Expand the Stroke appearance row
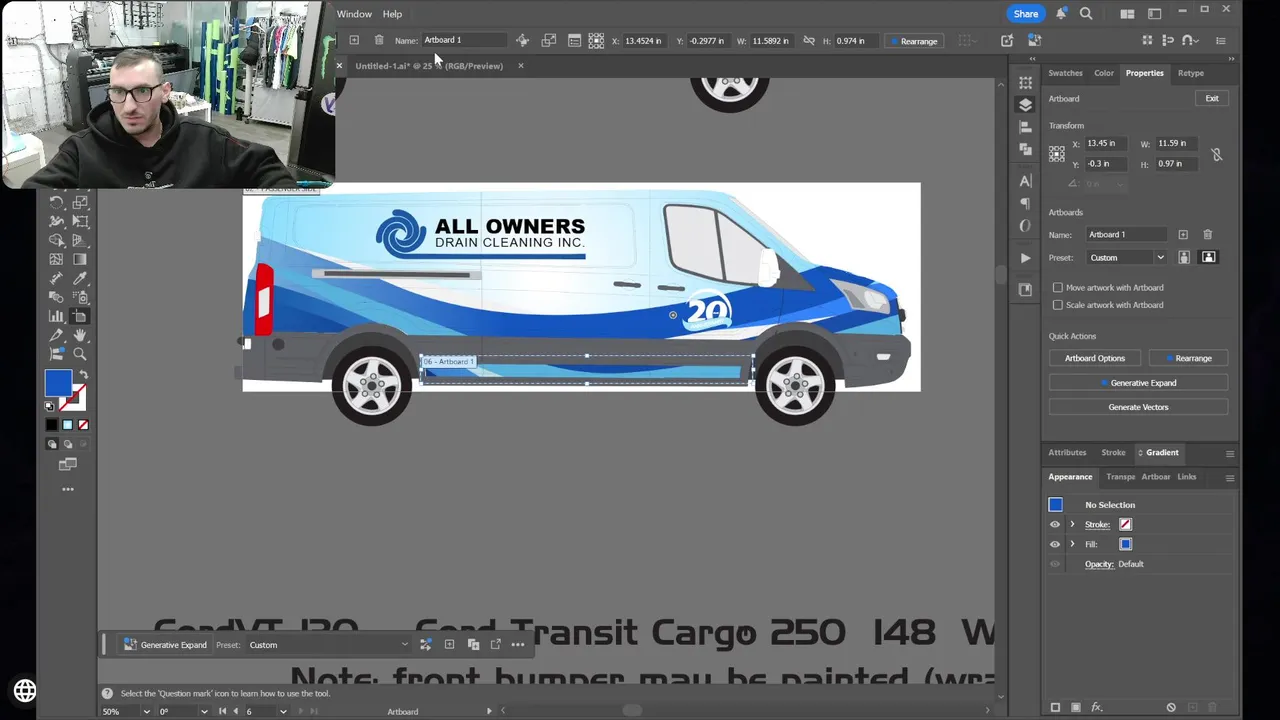Image resolution: width=1280 pixels, height=720 pixels. [x=1072, y=524]
